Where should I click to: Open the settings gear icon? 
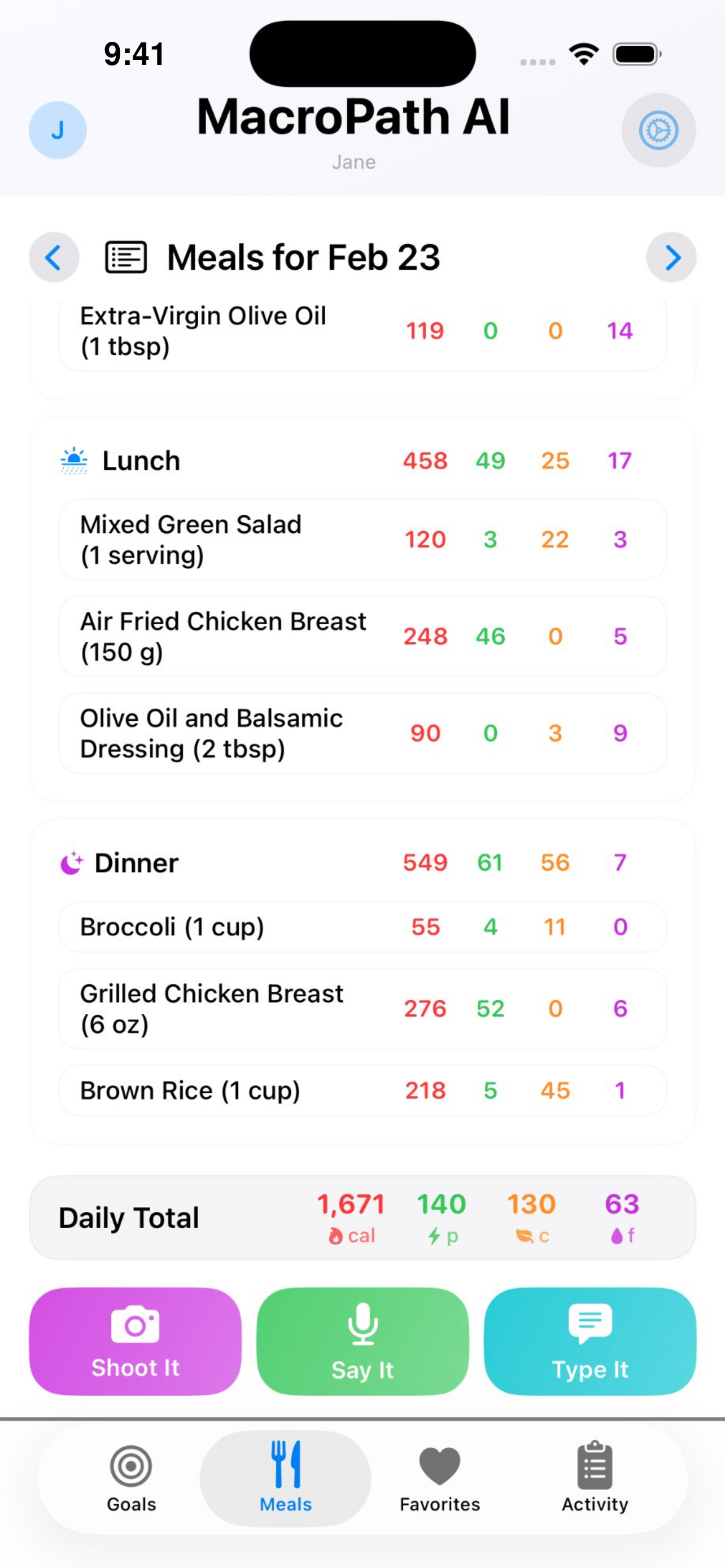[658, 130]
